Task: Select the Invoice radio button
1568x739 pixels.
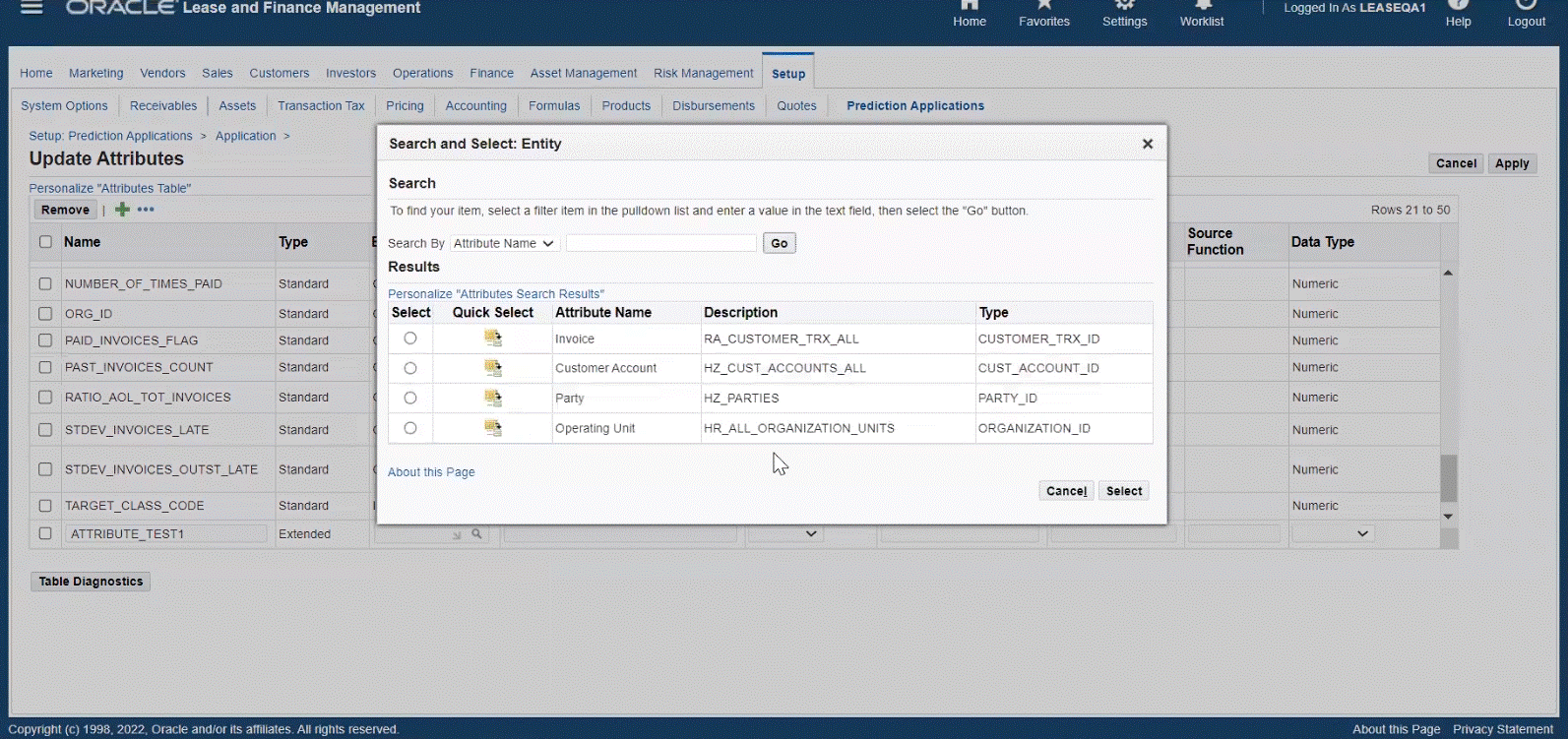Action: click(410, 339)
